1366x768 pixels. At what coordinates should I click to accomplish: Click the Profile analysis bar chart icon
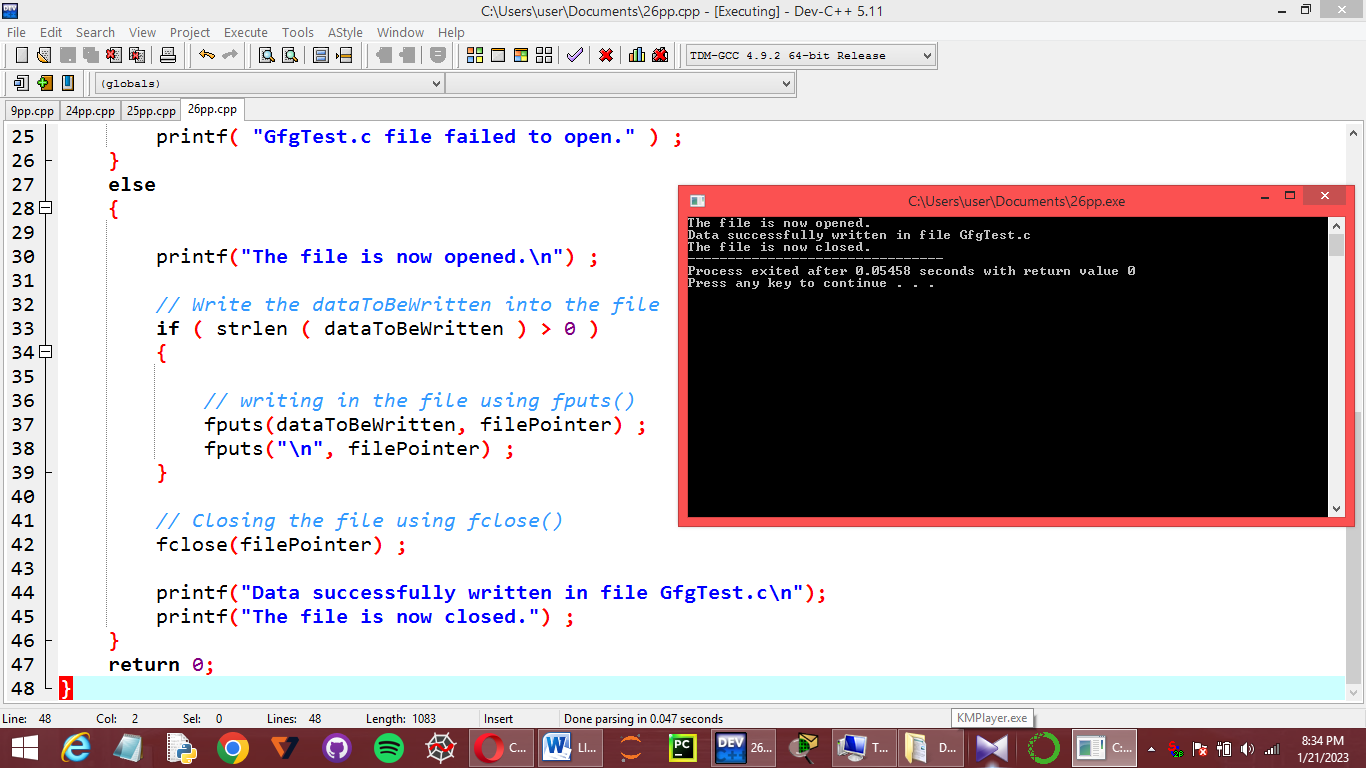point(637,55)
